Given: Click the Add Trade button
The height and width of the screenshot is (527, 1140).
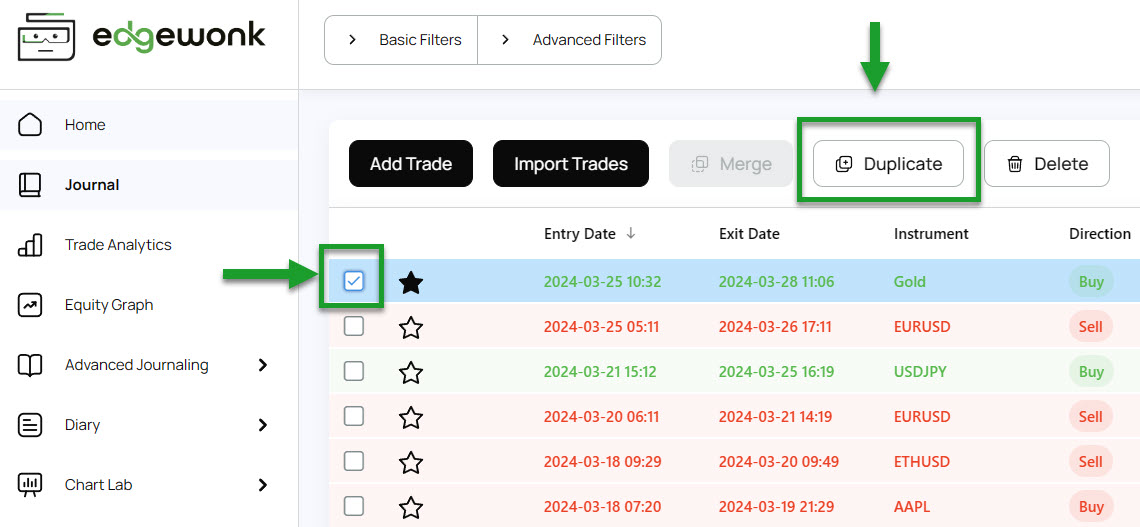Looking at the screenshot, I should tap(411, 164).
